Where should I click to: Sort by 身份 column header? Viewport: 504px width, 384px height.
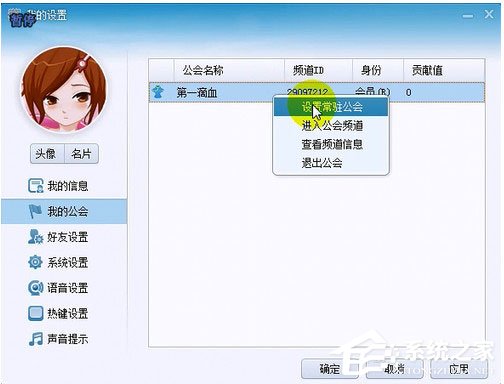click(378, 70)
